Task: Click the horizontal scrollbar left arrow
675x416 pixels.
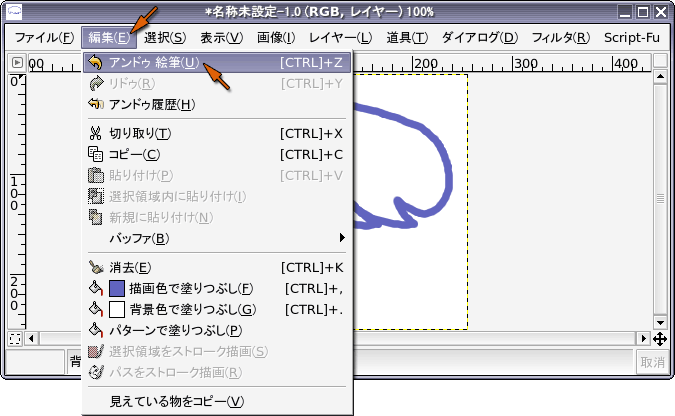Action: [x=31, y=339]
